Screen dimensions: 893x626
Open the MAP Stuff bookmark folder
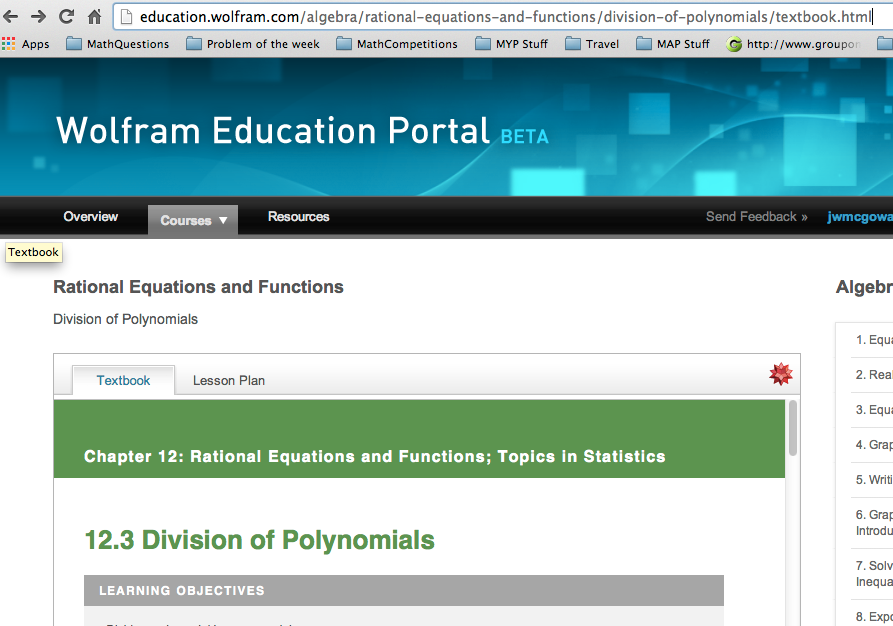pyautogui.click(x=673, y=44)
